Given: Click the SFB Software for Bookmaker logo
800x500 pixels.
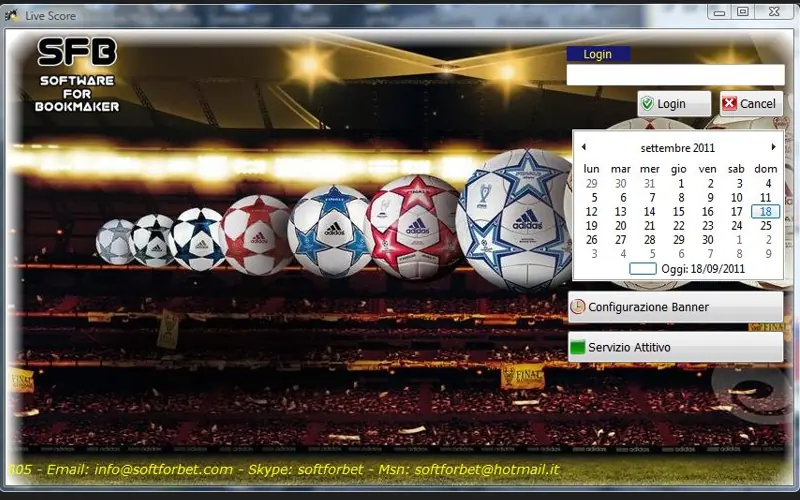Looking at the screenshot, I should [78, 74].
